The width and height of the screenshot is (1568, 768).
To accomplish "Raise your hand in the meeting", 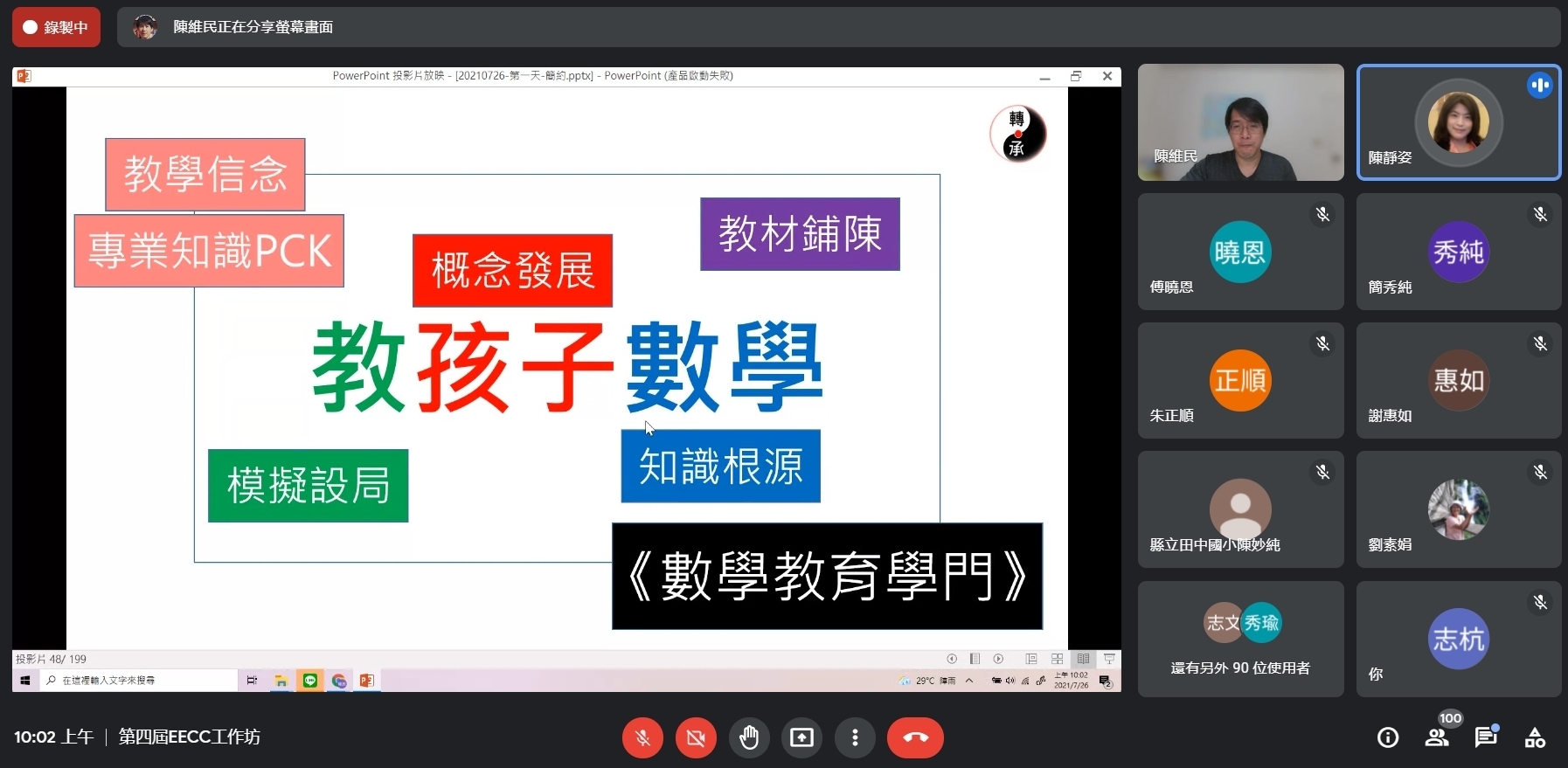I will (749, 738).
